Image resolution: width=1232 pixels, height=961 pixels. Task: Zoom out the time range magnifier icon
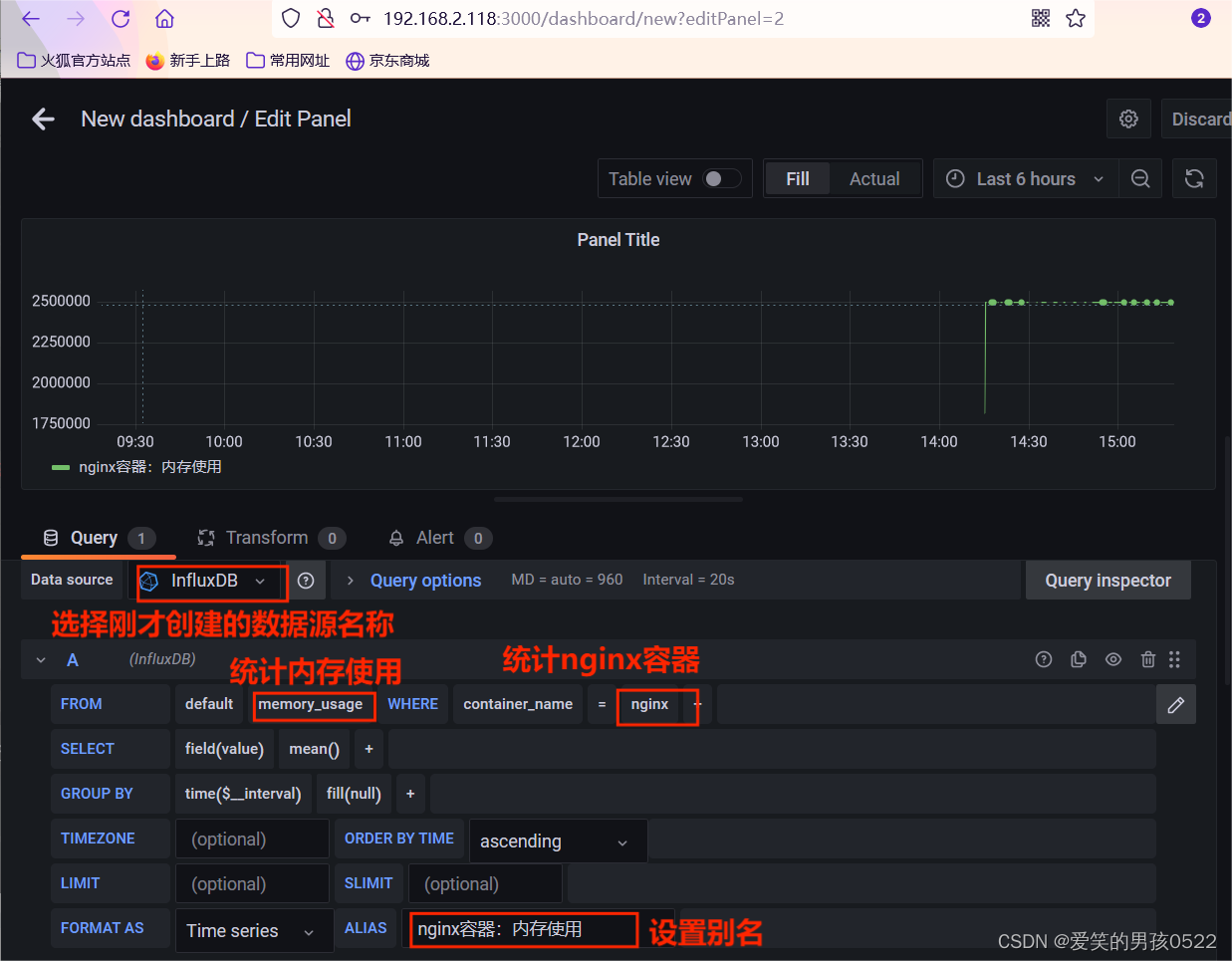1140,178
